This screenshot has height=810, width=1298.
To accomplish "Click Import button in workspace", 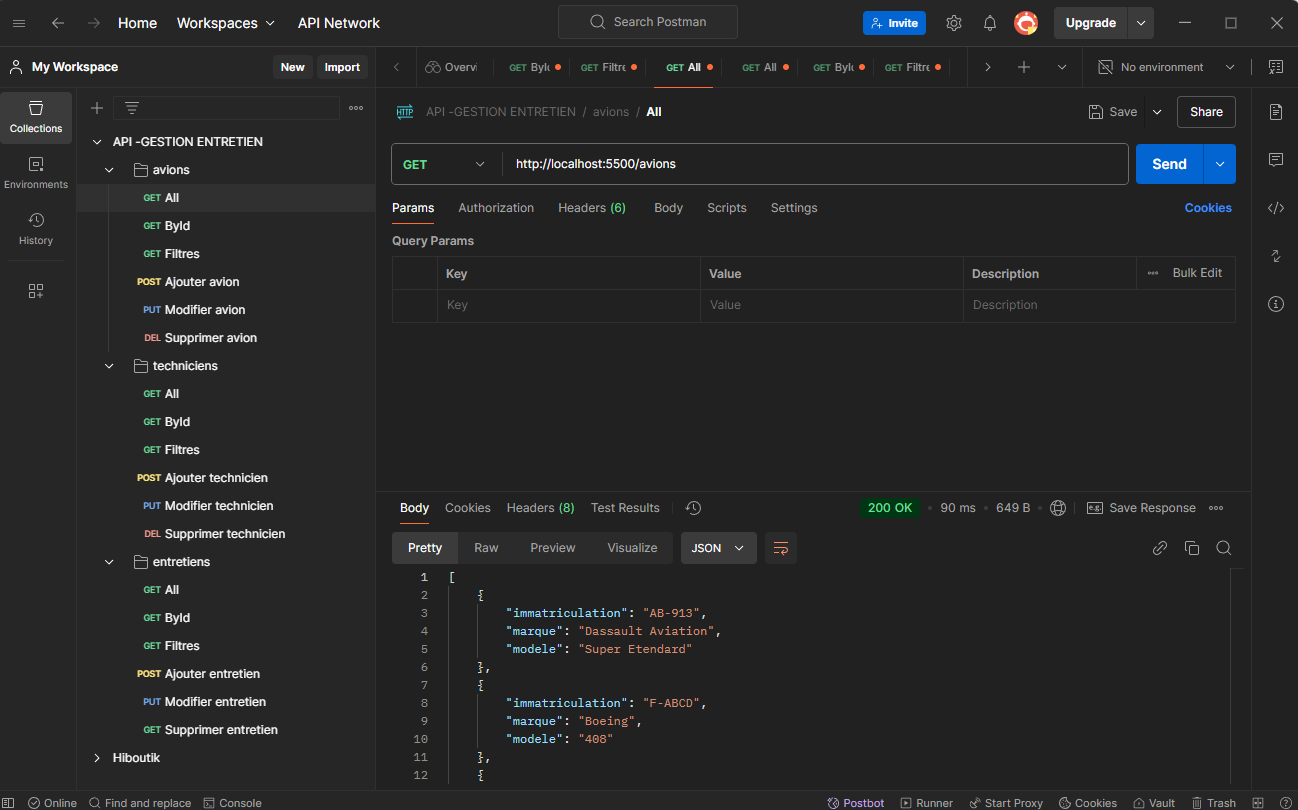I will [x=342, y=67].
